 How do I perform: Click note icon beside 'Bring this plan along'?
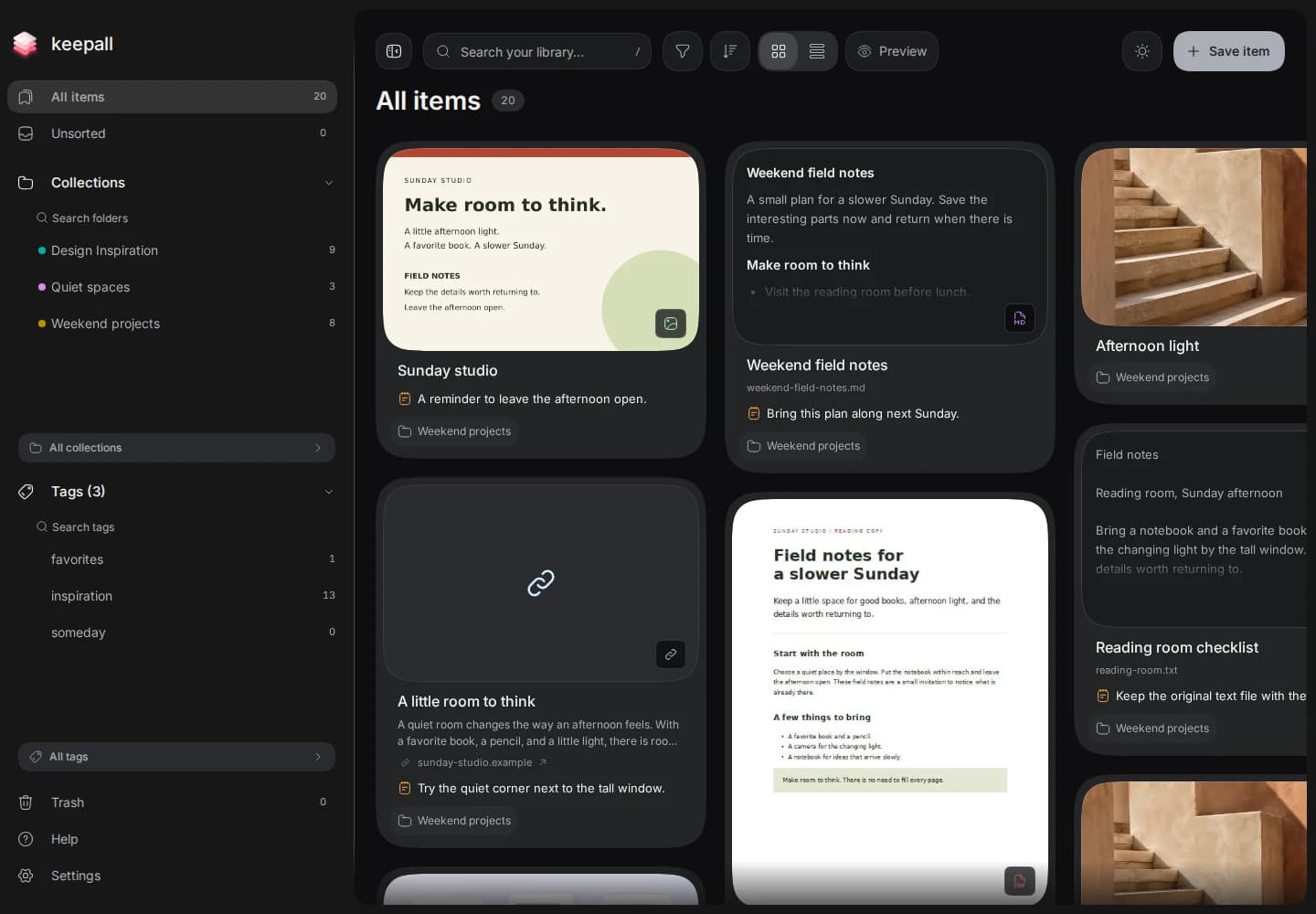tap(754, 413)
